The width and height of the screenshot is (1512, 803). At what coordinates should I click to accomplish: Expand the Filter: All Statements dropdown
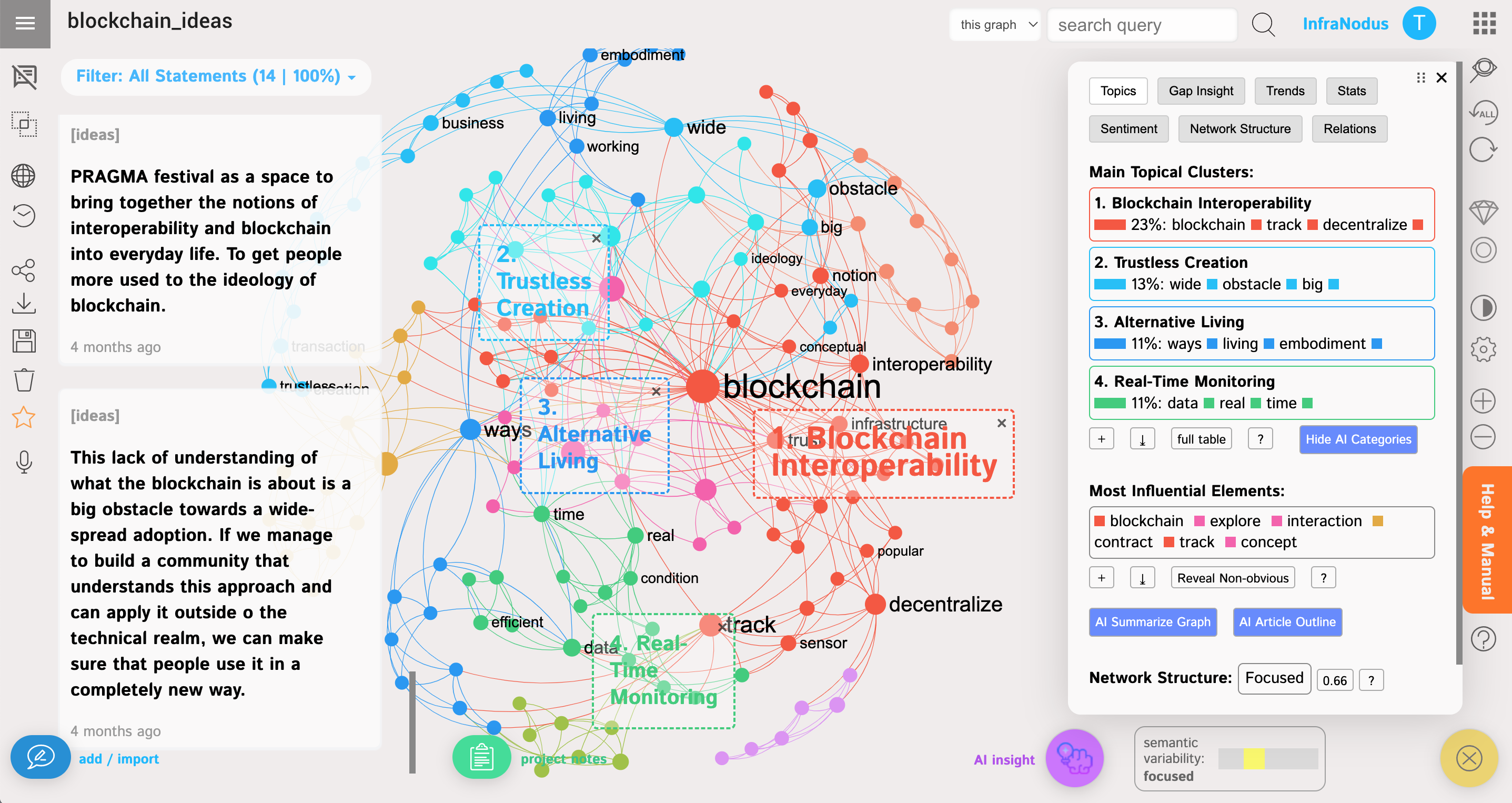[215, 76]
